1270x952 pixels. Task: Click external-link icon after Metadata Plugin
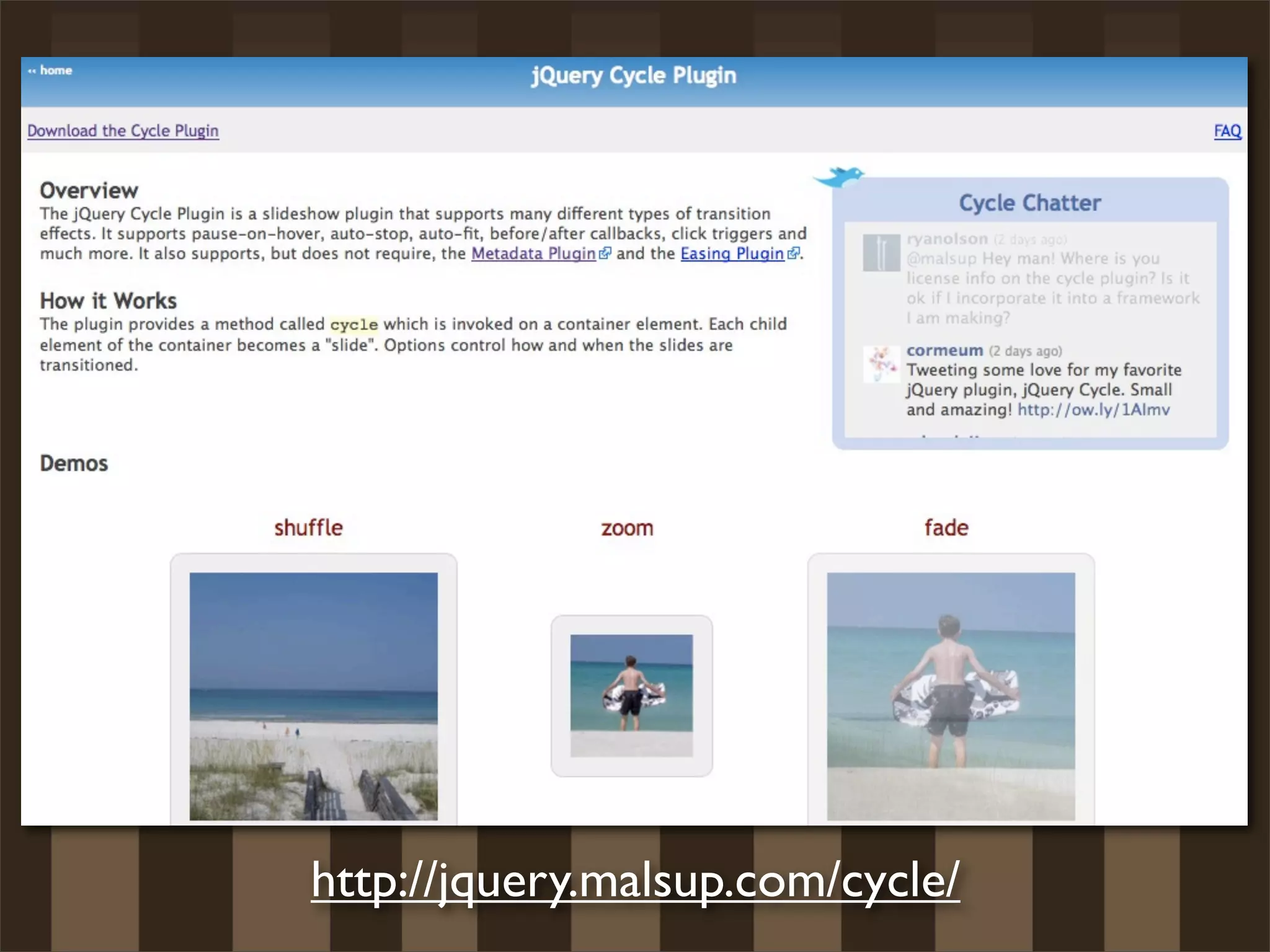click(605, 253)
